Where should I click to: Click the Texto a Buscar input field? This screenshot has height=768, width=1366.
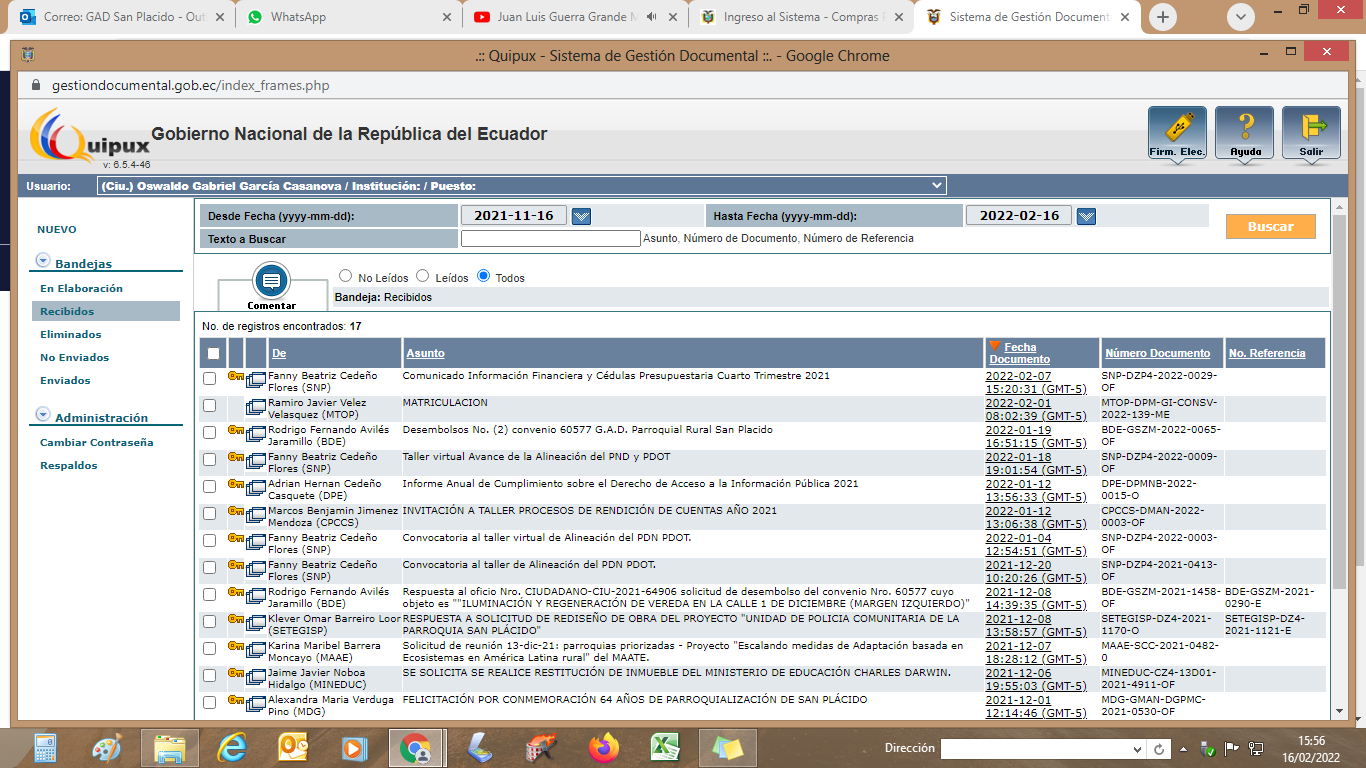(550, 239)
